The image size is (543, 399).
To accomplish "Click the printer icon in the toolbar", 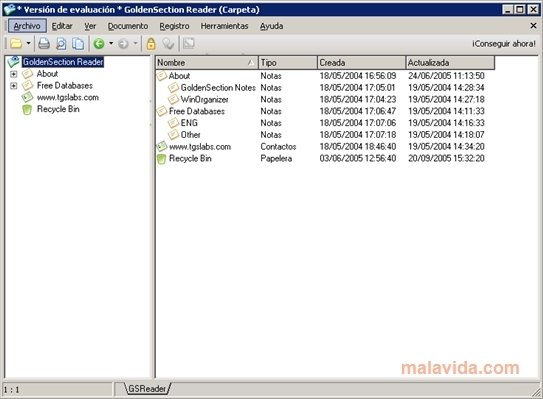I will [x=44, y=44].
